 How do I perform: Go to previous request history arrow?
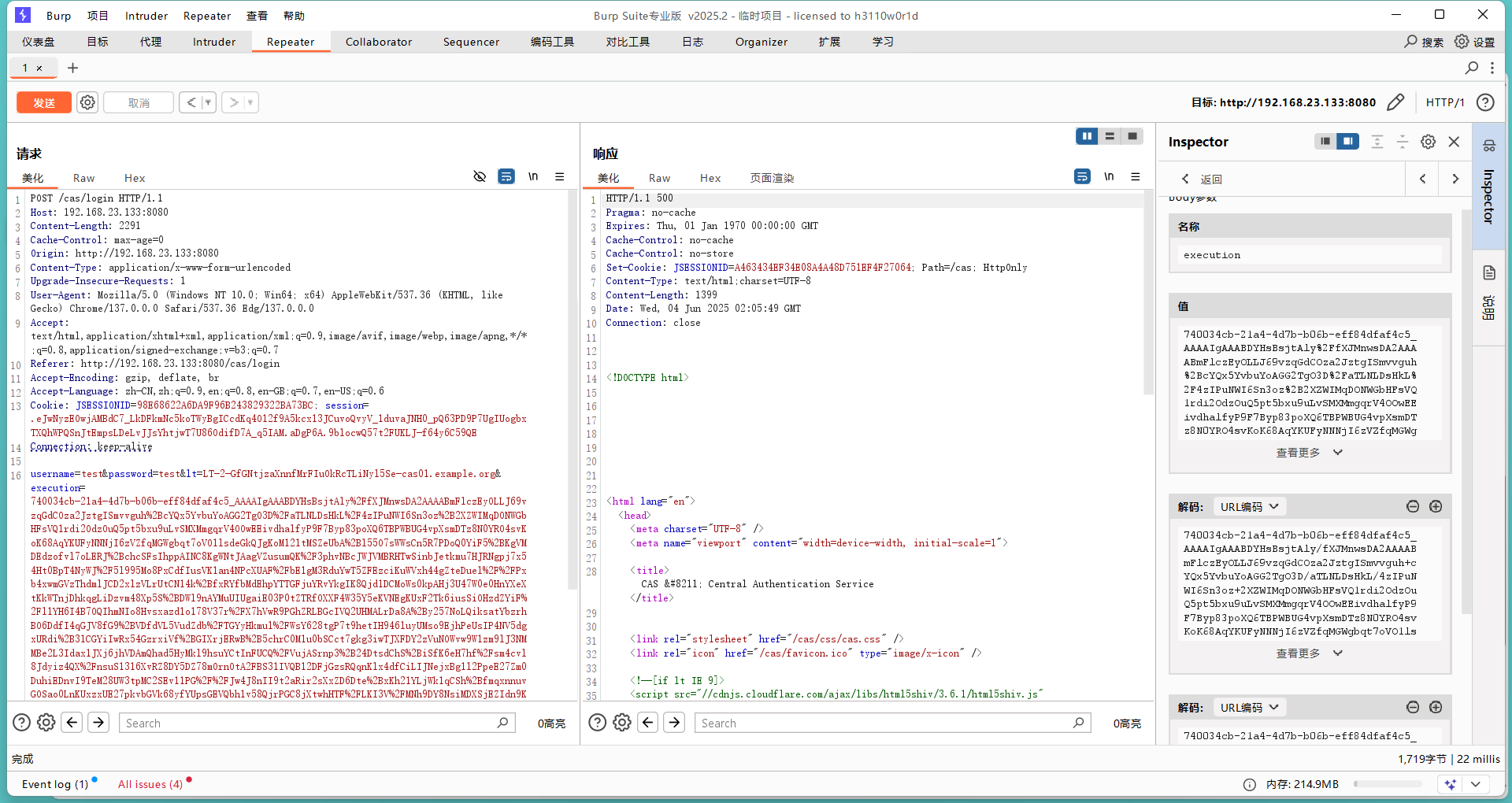[x=191, y=102]
